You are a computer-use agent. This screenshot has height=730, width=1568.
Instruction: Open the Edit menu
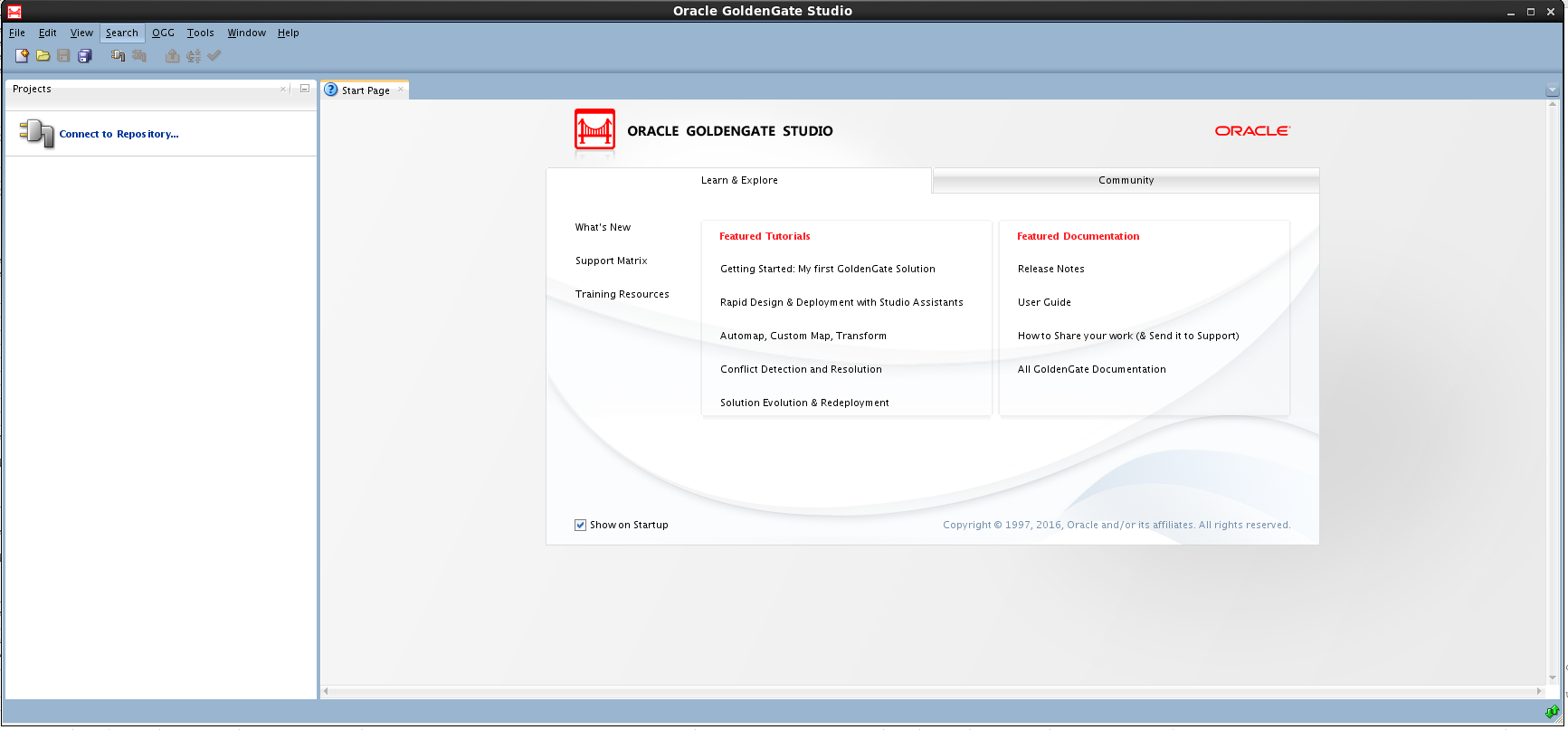[x=48, y=33]
